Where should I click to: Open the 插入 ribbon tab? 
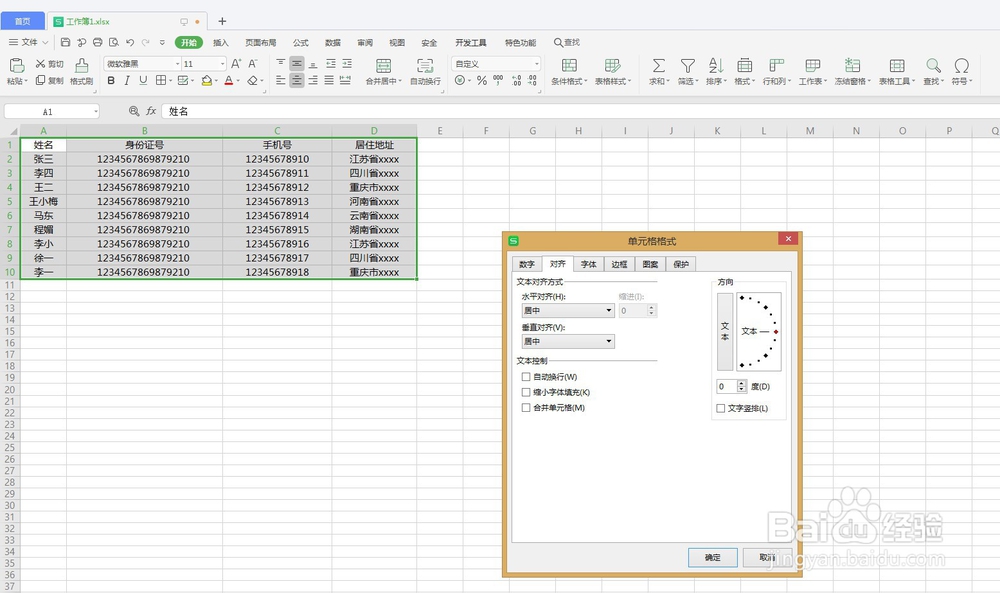221,43
